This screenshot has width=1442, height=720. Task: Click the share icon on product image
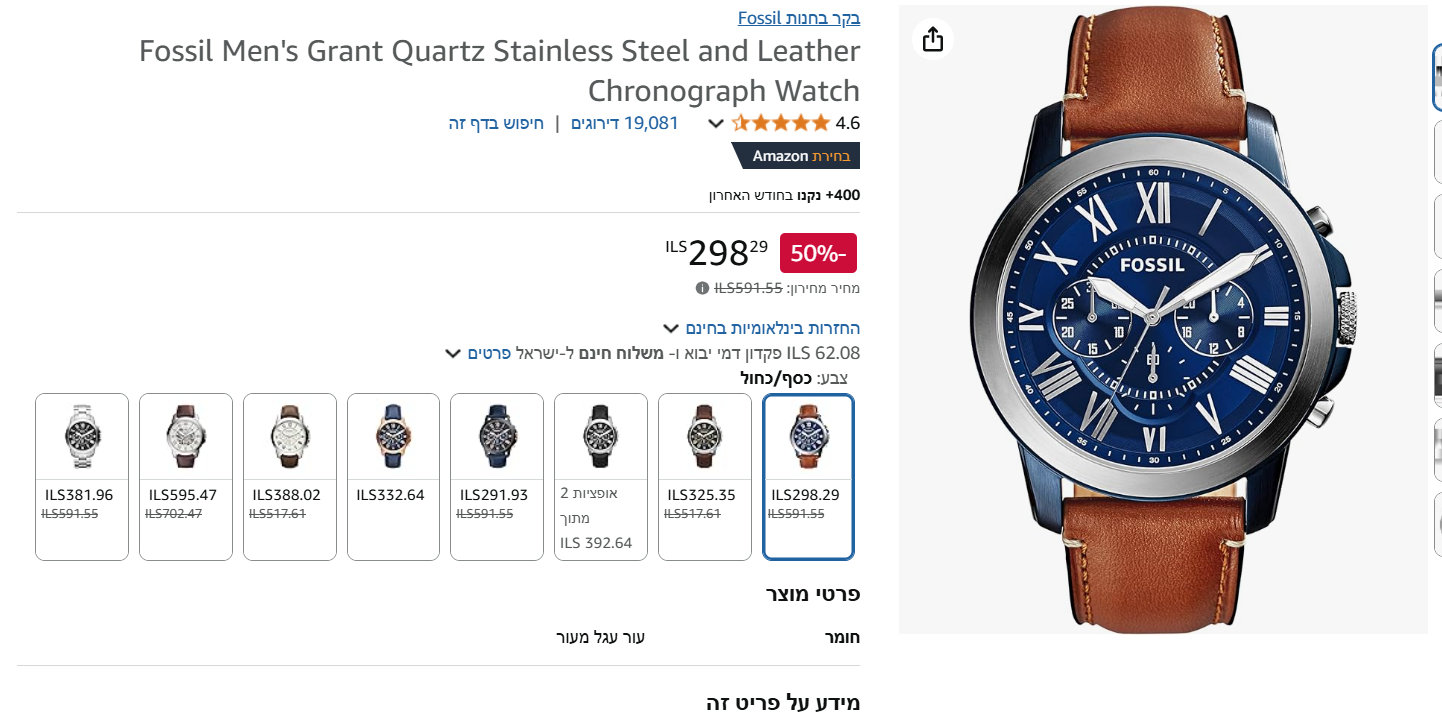932,39
